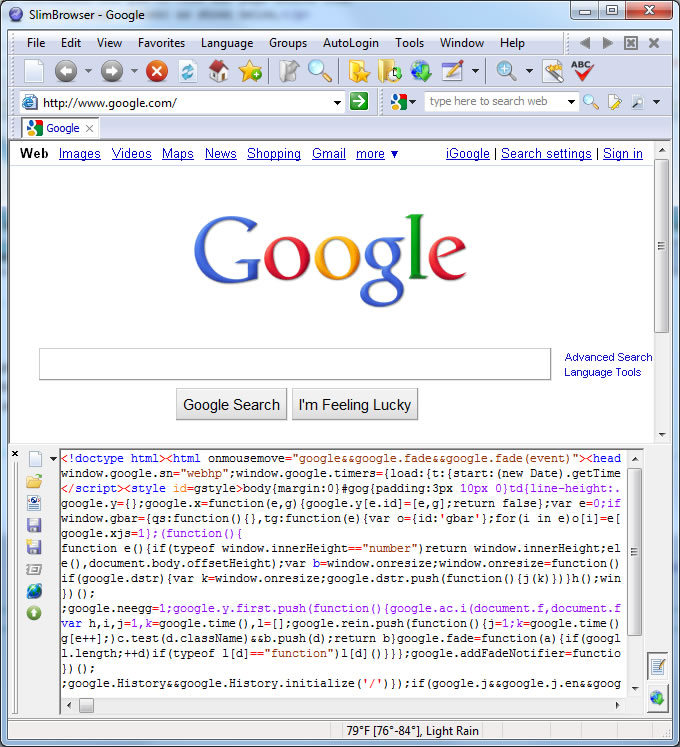Click the source panel horizontal scrollbar thumb
The width and height of the screenshot is (680, 747).
86,705
